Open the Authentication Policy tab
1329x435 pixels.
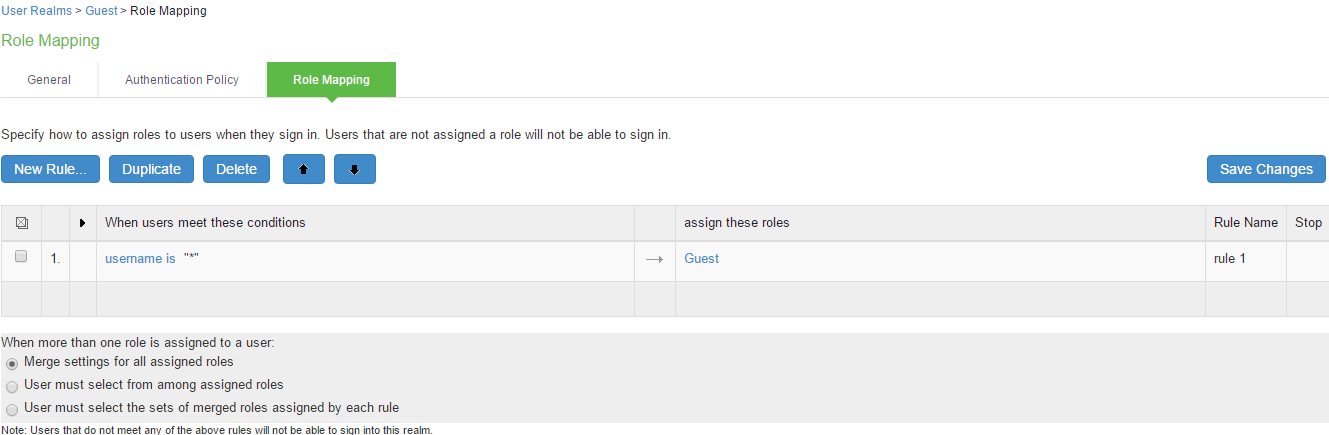(x=182, y=80)
